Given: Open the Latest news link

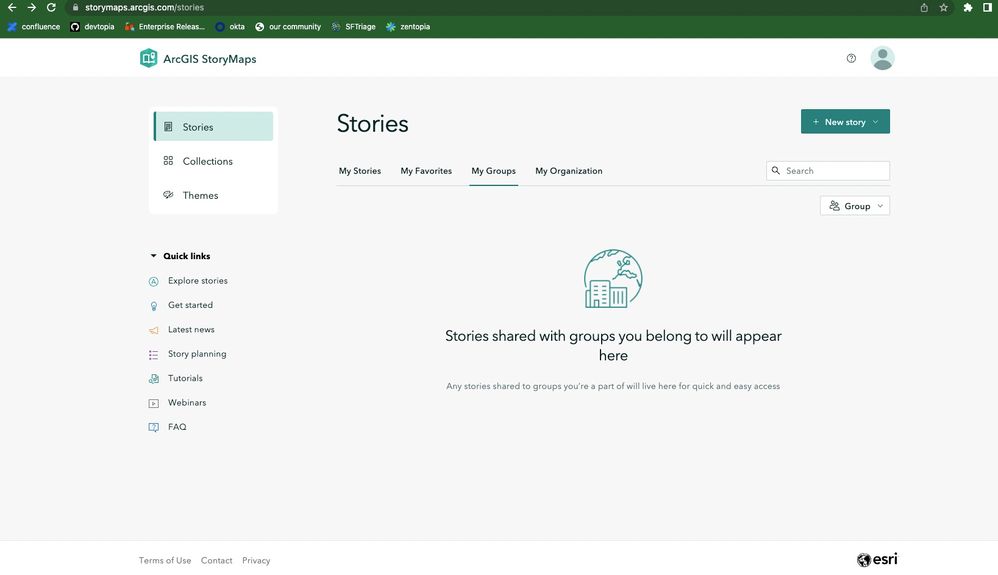Looking at the screenshot, I should [191, 329].
